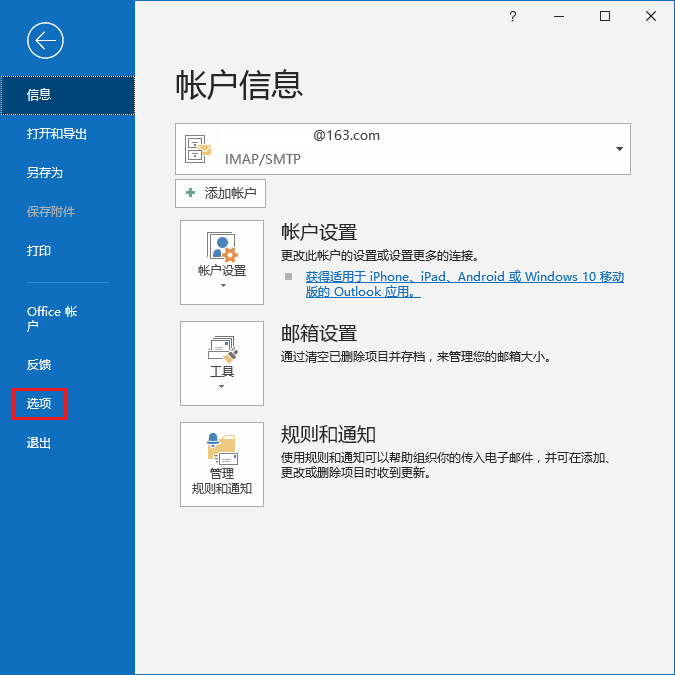Click the 帐户信息 page title
The width and height of the screenshot is (675, 675).
[x=239, y=86]
